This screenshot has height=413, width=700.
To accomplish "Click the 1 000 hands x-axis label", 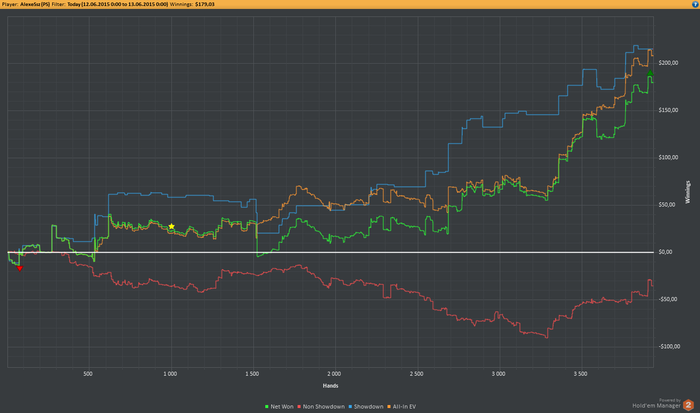I will (170, 374).
